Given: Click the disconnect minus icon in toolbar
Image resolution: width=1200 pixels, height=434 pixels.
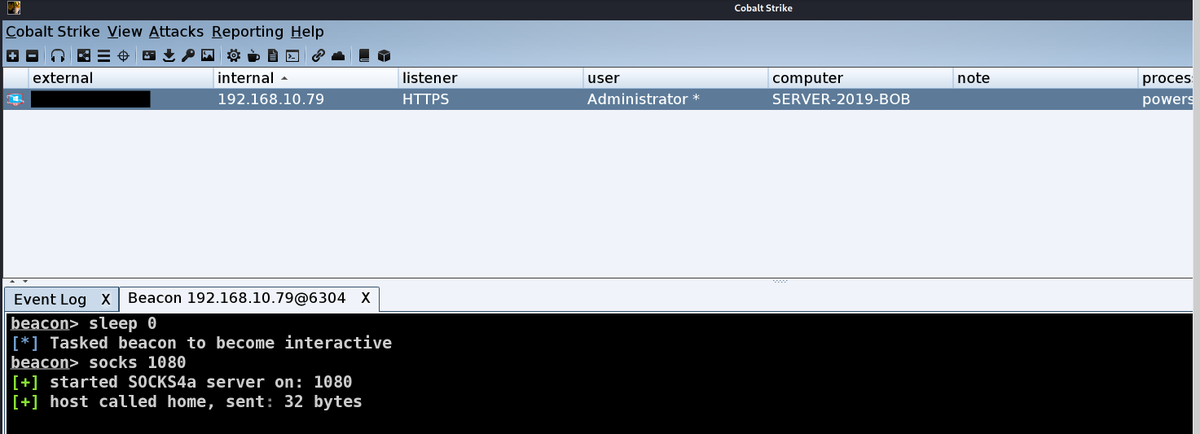Looking at the screenshot, I should coord(32,55).
